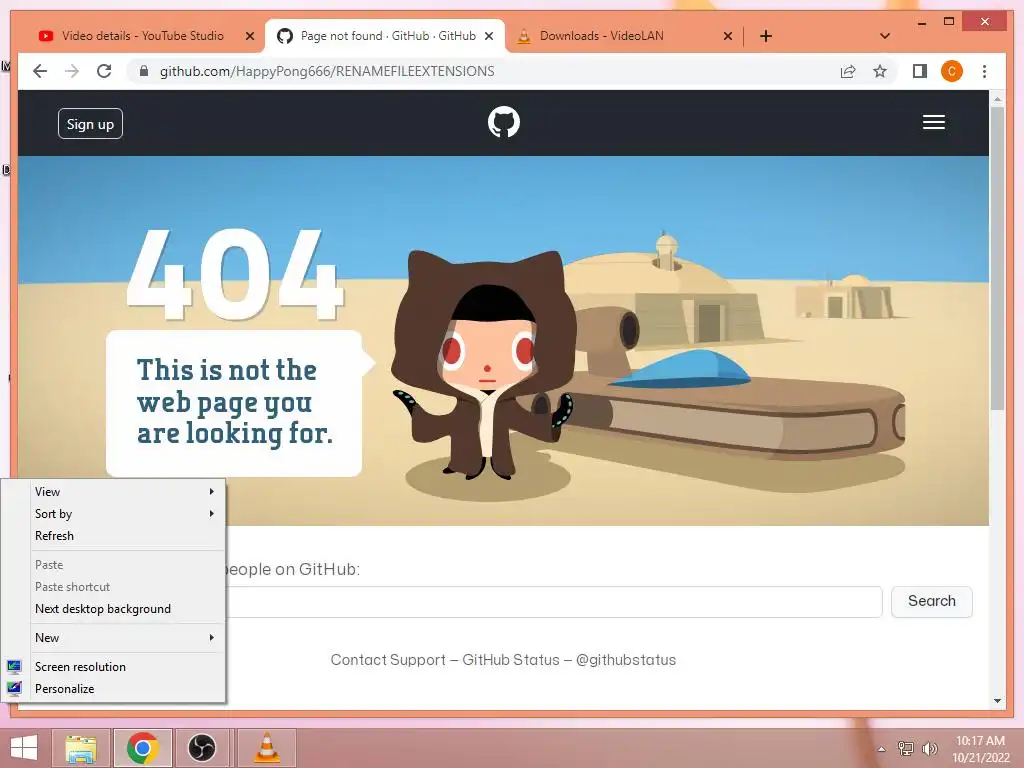
Task: Open the Contact Support link
Action: 388,660
